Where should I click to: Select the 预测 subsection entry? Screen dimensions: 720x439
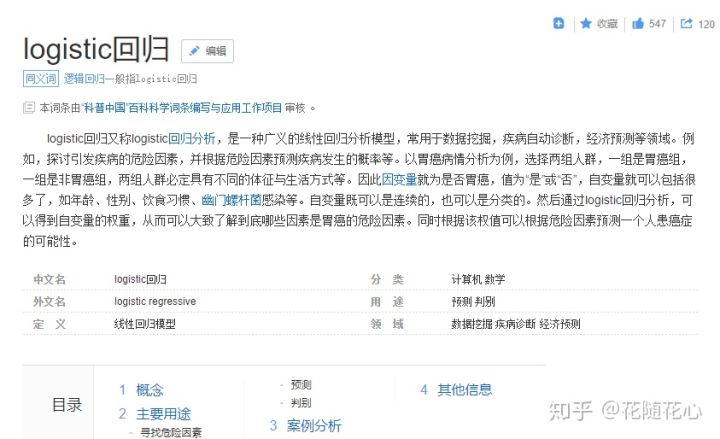pyautogui.click(x=300, y=384)
